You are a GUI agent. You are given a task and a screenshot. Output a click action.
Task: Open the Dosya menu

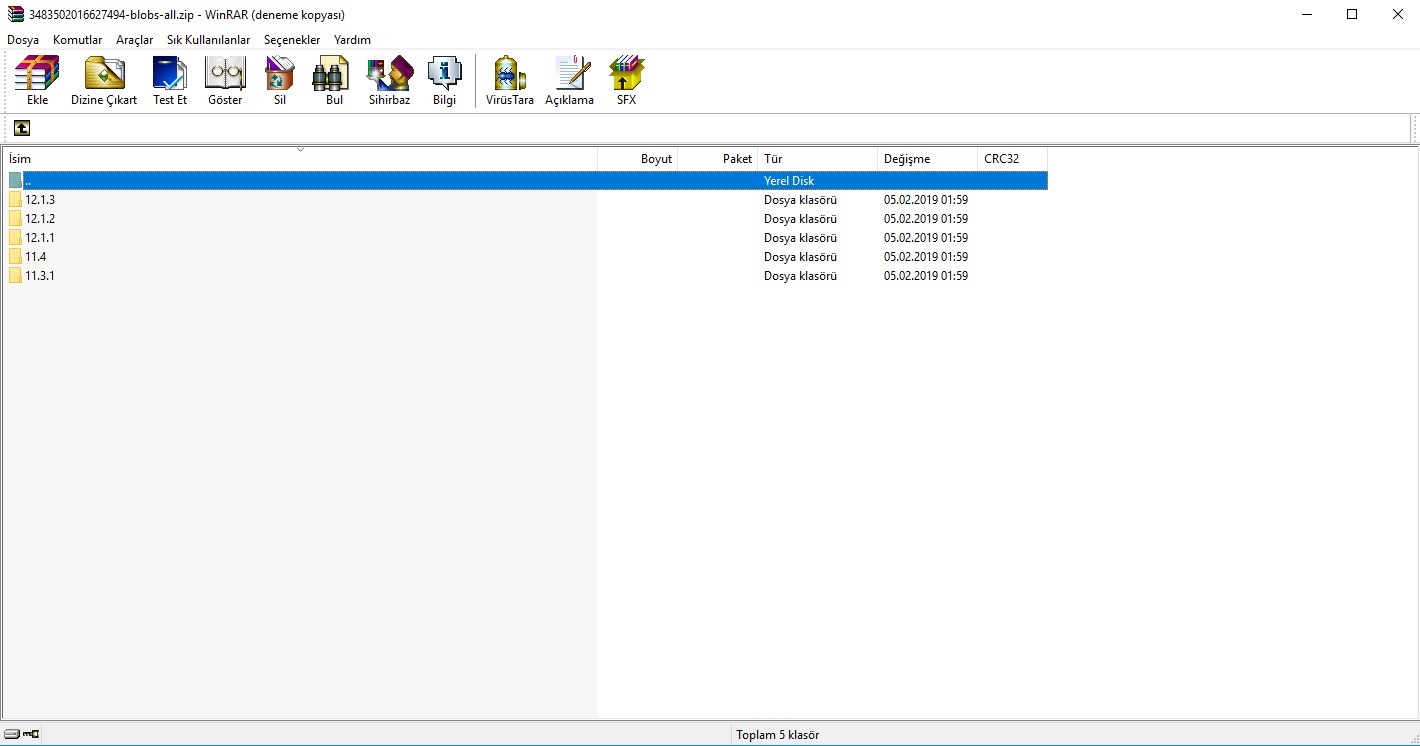pyautogui.click(x=23, y=40)
